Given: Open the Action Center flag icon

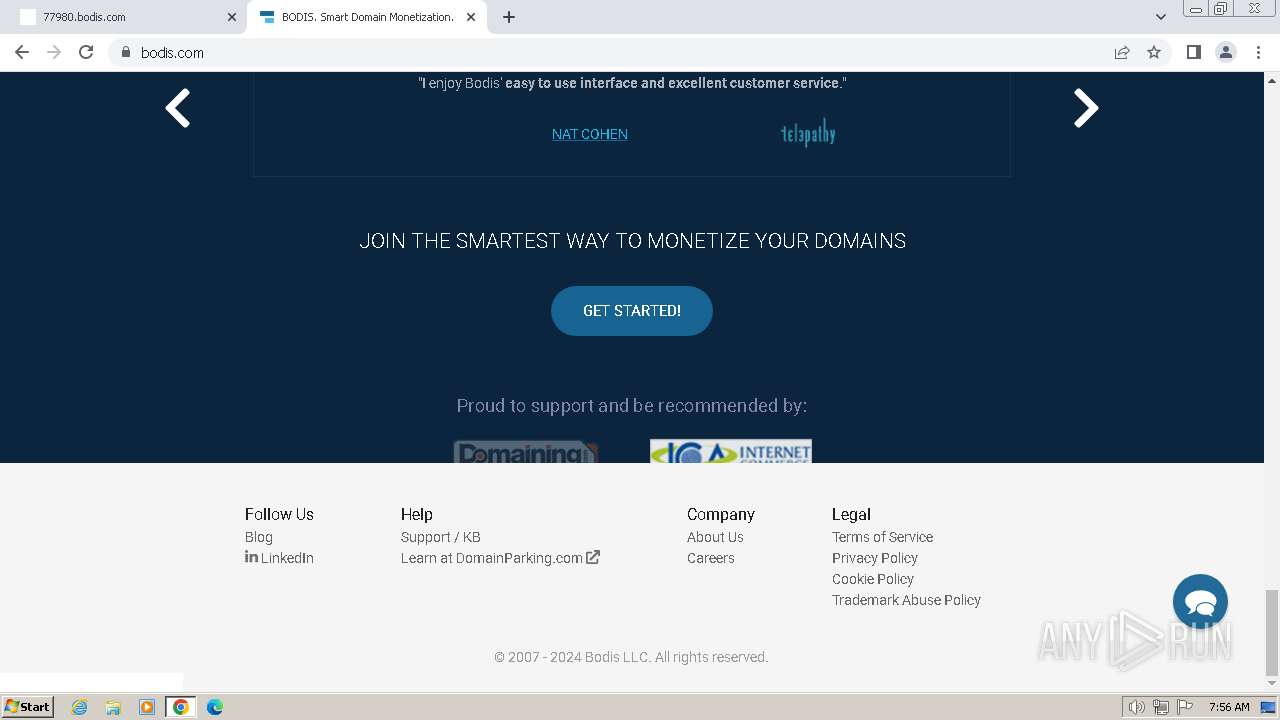Looking at the screenshot, I should (1185, 707).
